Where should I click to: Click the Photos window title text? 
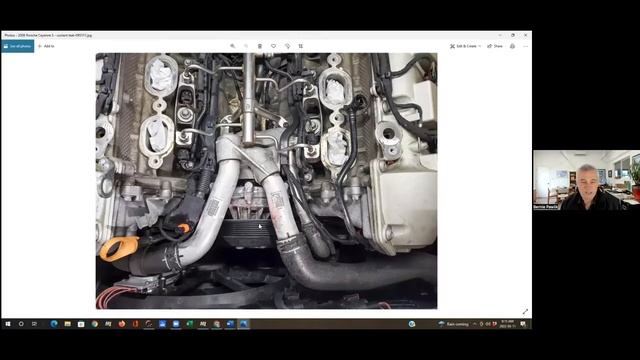coord(48,36)
